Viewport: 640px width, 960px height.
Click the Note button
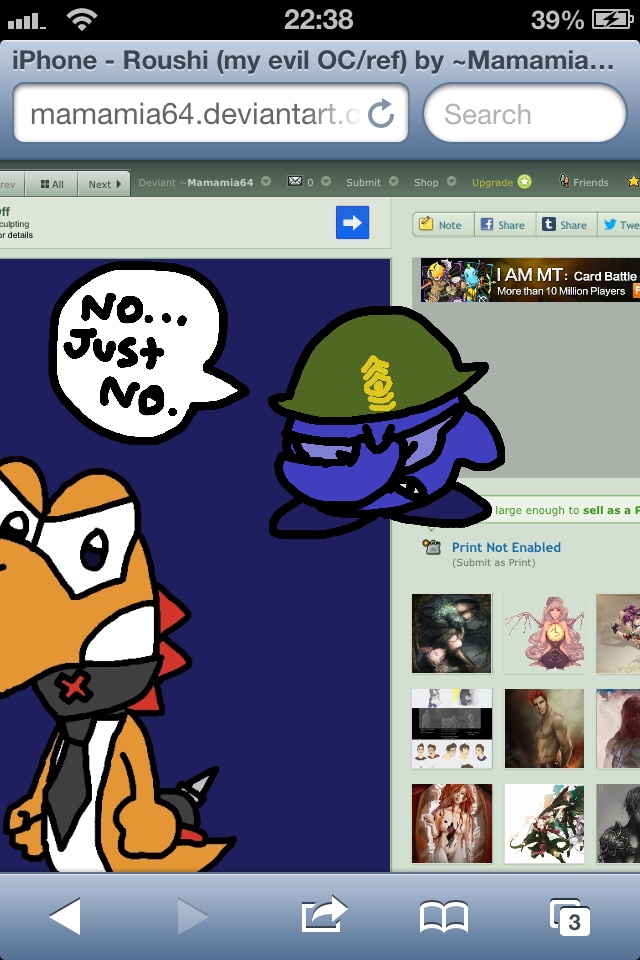443,225
